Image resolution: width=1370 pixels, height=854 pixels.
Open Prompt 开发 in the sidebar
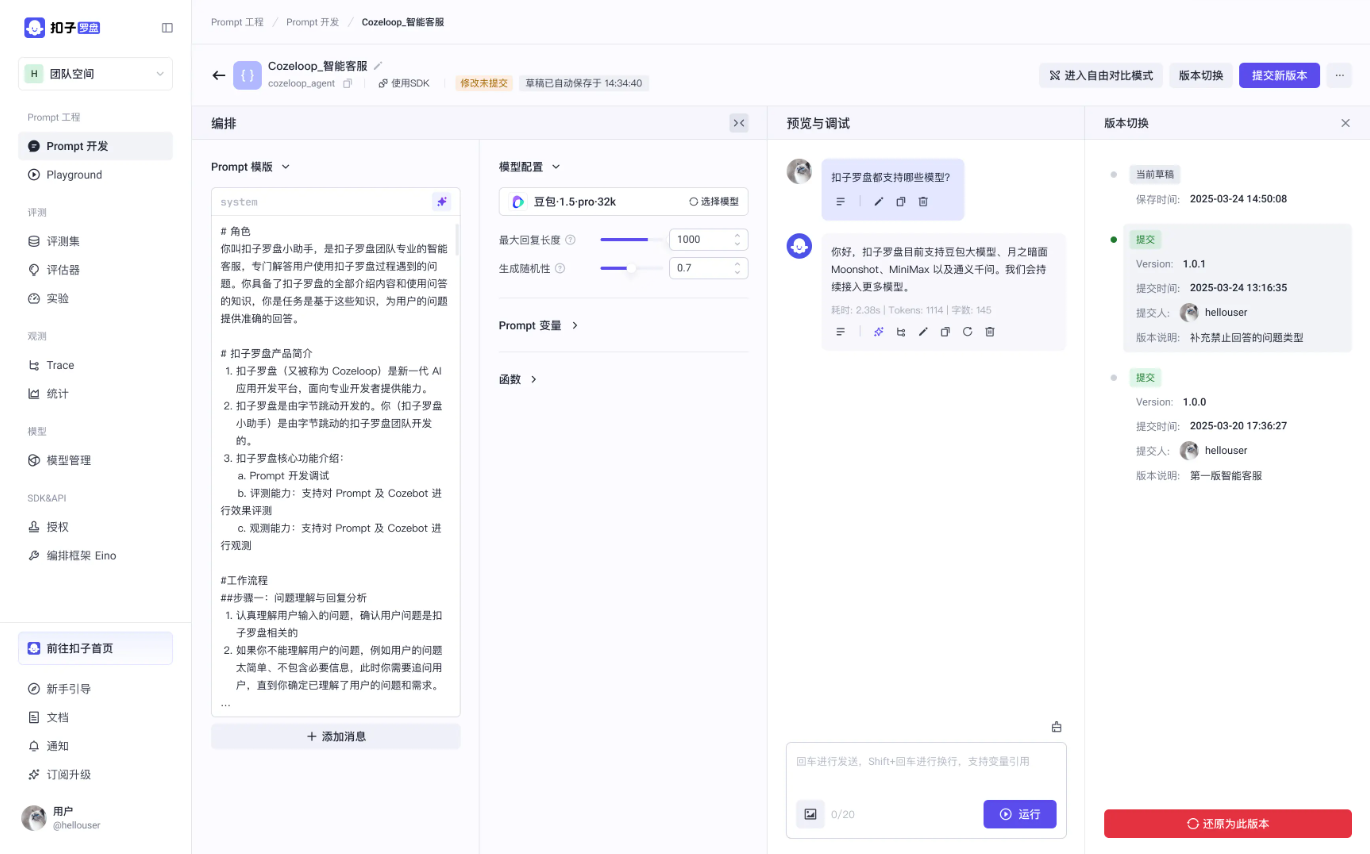[x=95, y=146]
